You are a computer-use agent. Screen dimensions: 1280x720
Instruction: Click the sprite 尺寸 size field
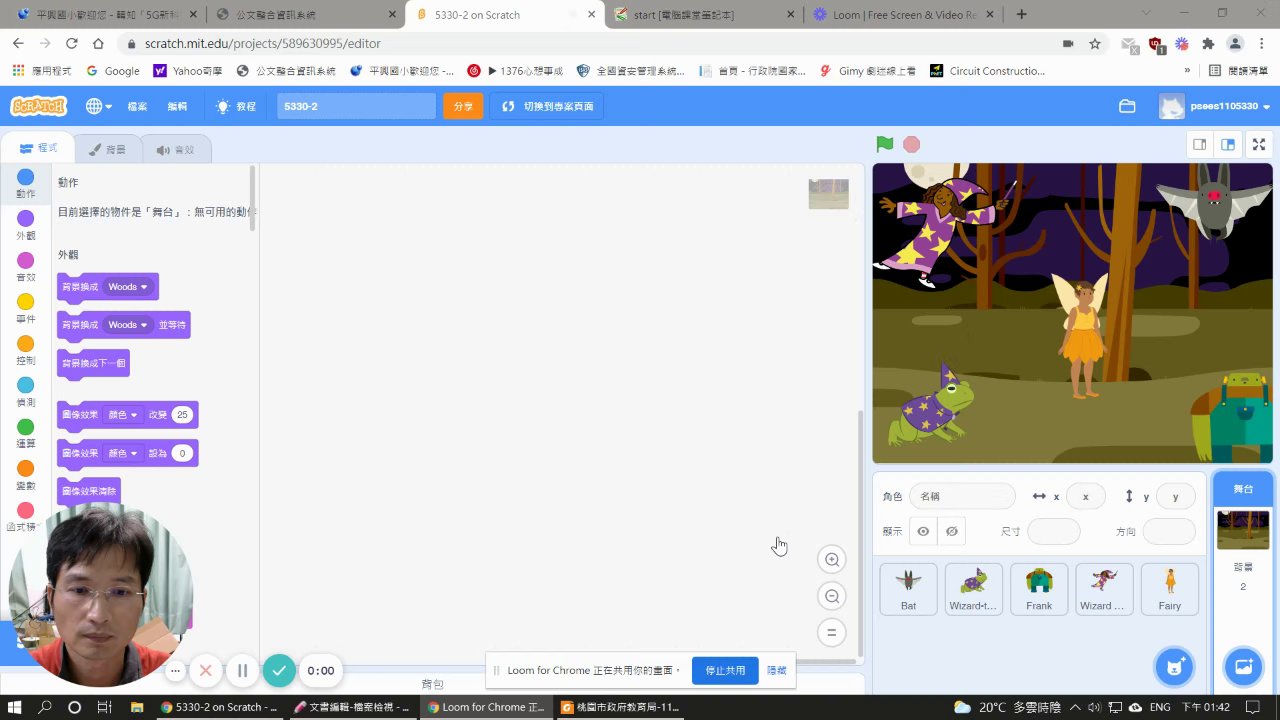pyautogui.click(x=1054, y=531)
